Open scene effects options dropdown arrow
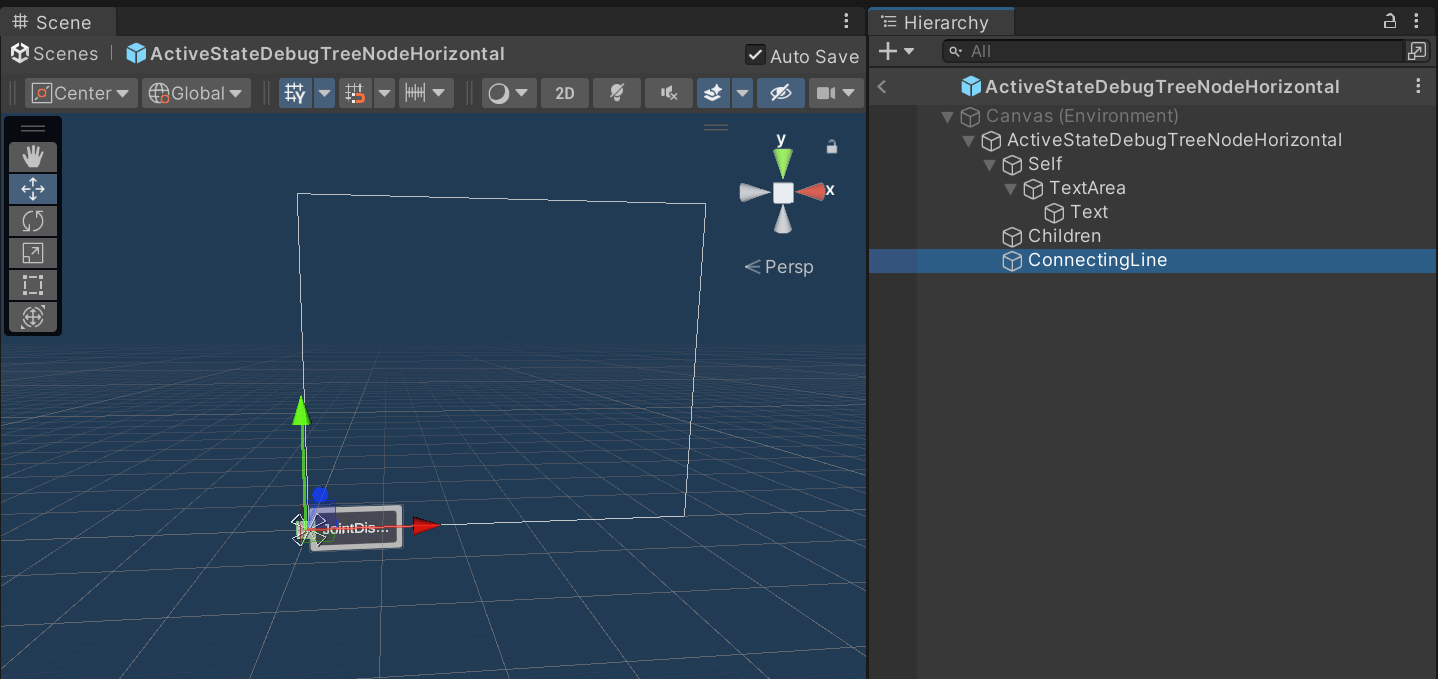Screen dimensions: 1438x679 tap(742, 93)
